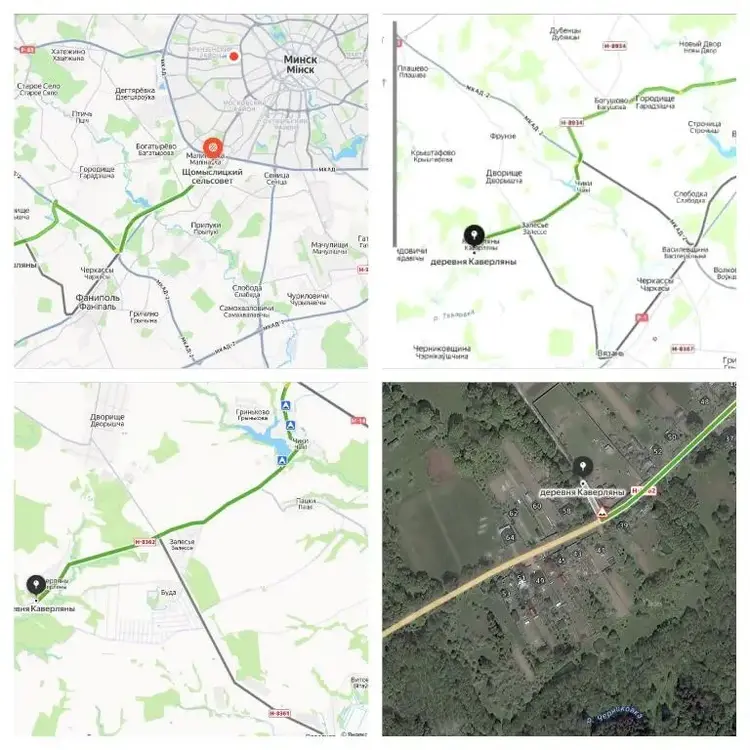The height and width of the screenshot is (750, 750).
Task: Click the topmost blue bus stop icon near Гриньково
Action: 286,406
